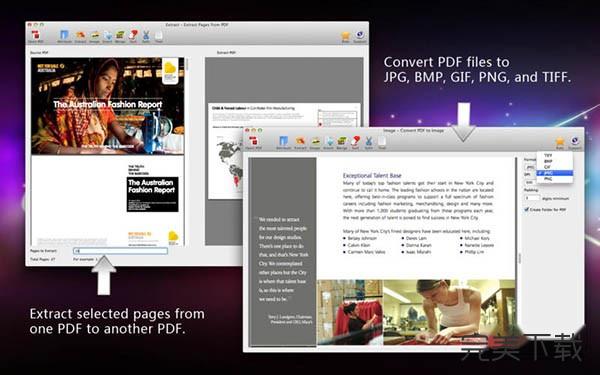
Task: Click Open PDF icon in Image window
Action: [x=253, y=141]
